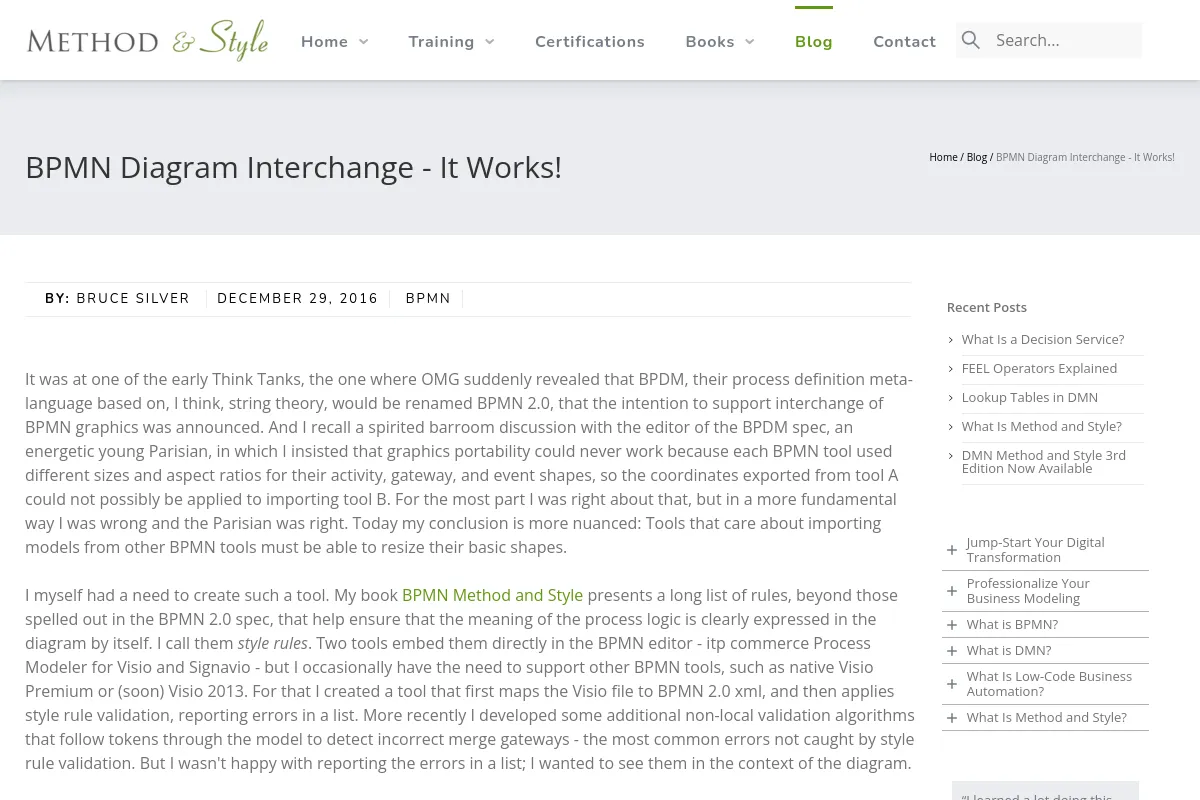Click into the Search field
This screenshot has width=1200, height=800.
click(1066, 40)
